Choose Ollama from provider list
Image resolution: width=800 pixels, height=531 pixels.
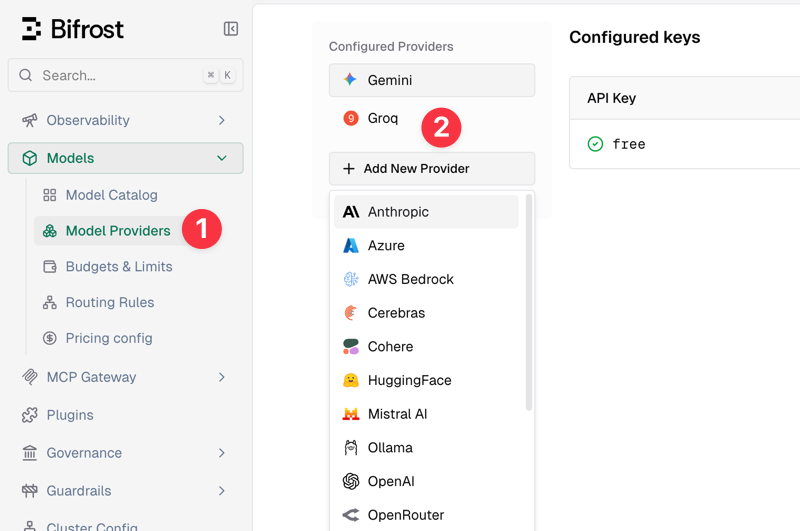click(426, 447)
